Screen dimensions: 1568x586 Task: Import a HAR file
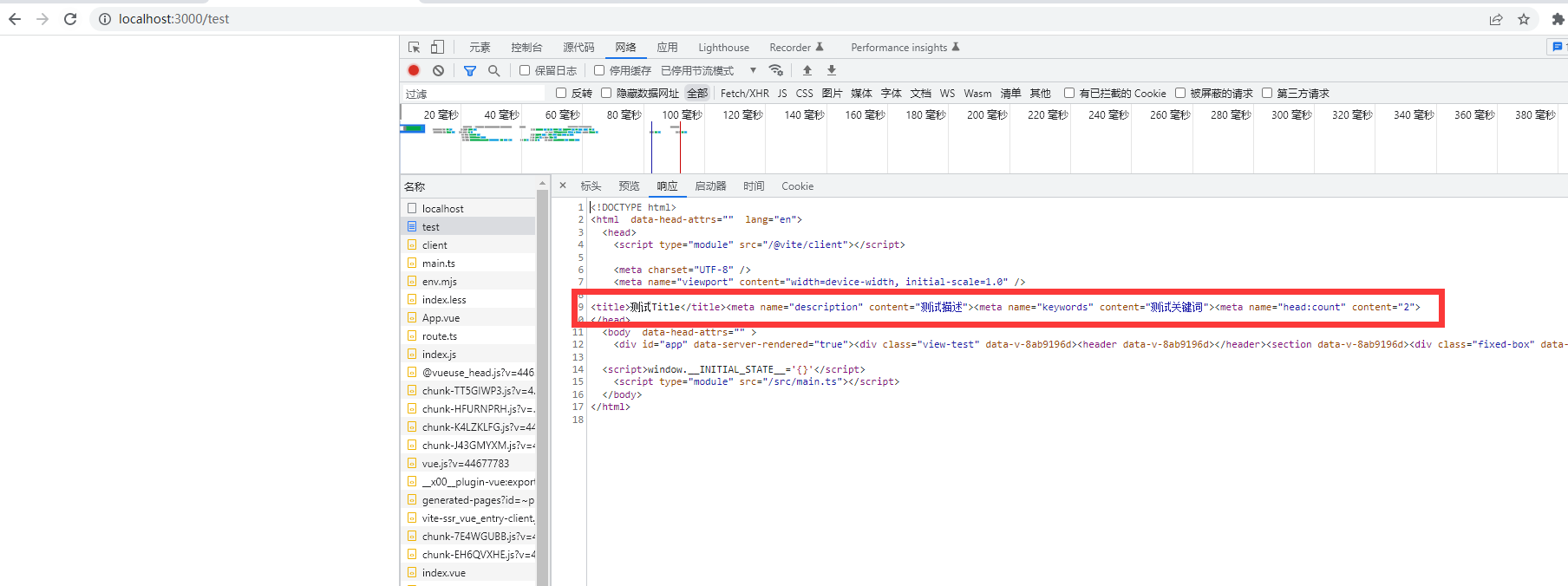807,70
